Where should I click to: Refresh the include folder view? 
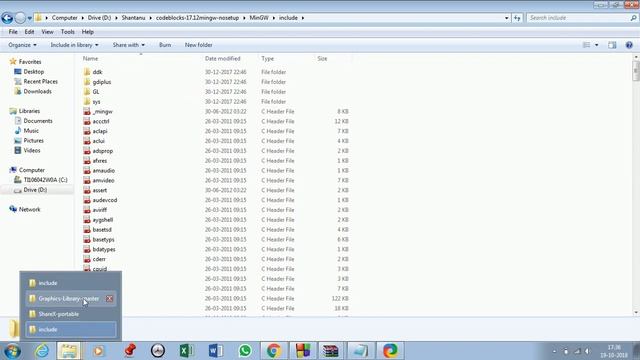pos(517,18)
